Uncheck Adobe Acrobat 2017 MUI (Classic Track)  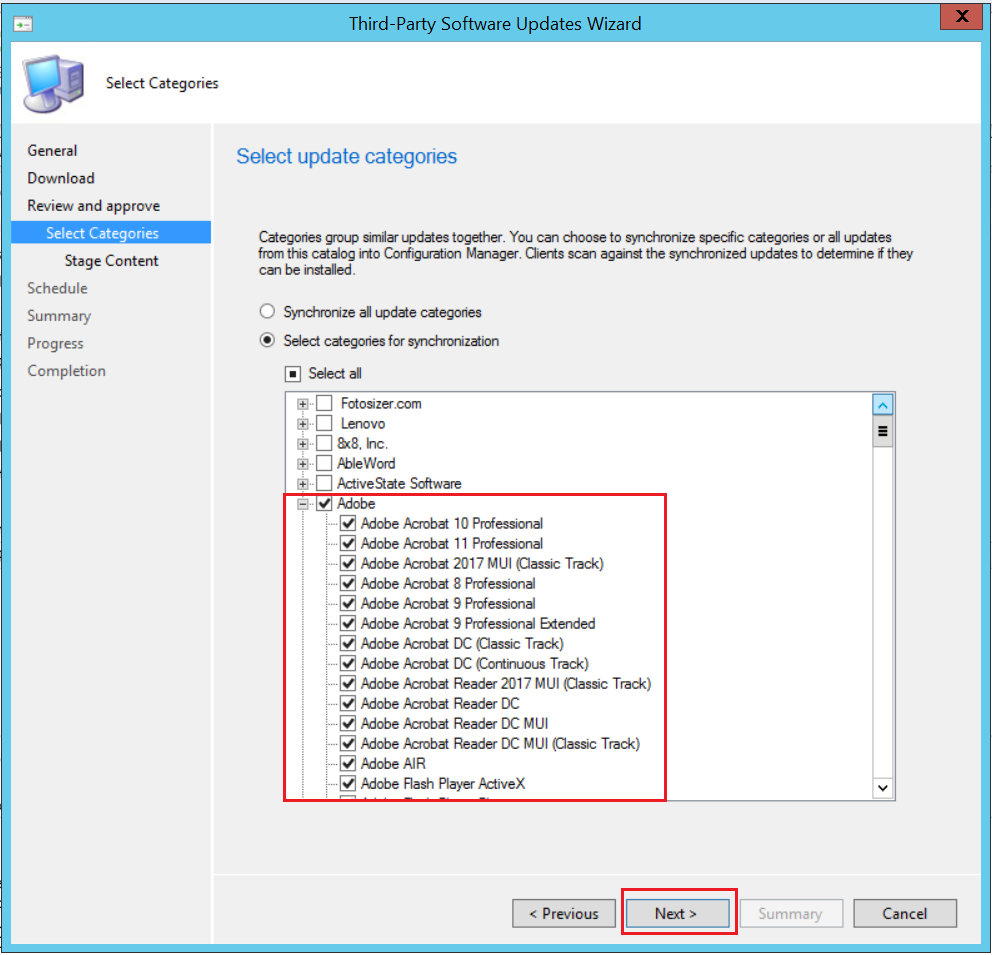pos(348,564)
